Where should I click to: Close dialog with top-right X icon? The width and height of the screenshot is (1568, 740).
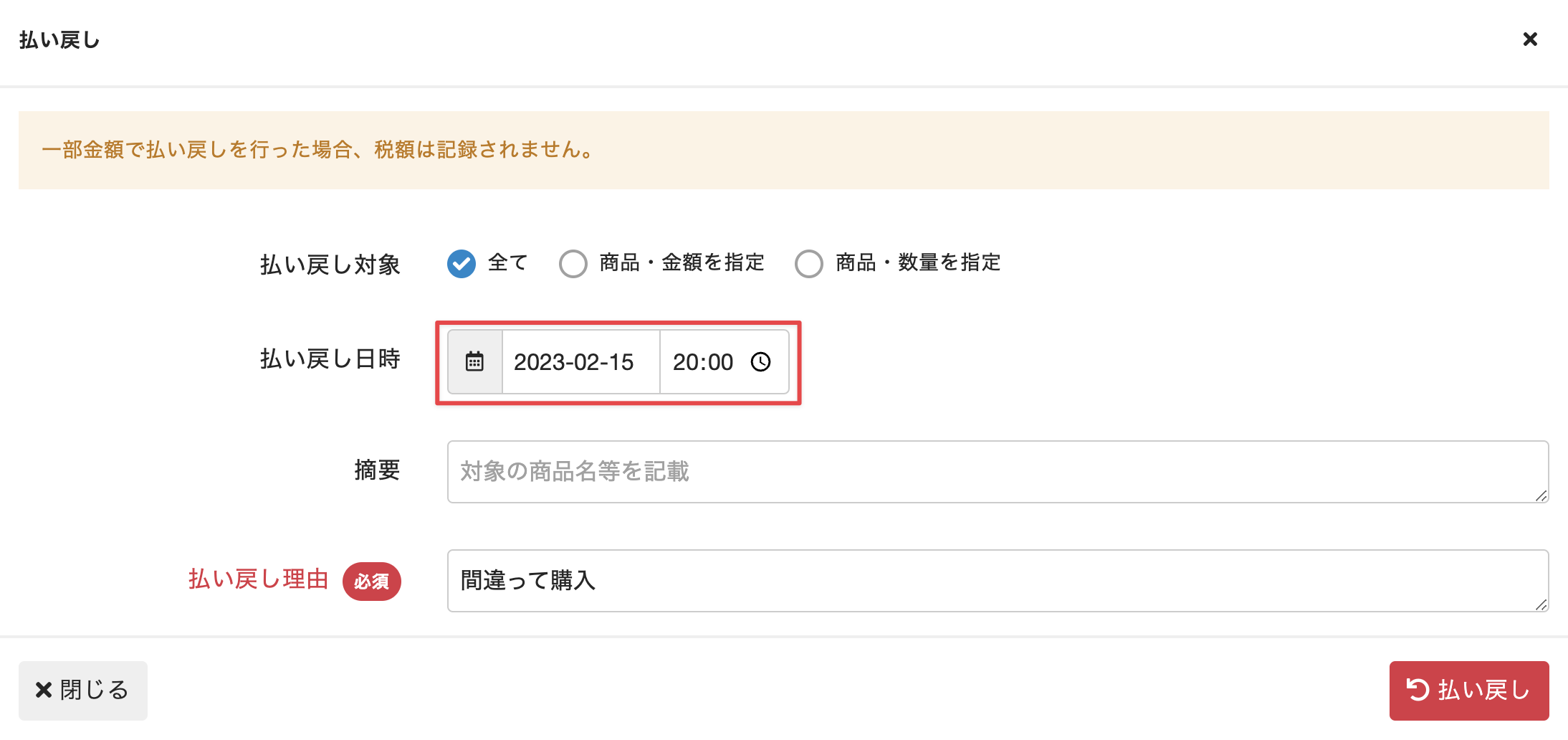pos(1530,39)
